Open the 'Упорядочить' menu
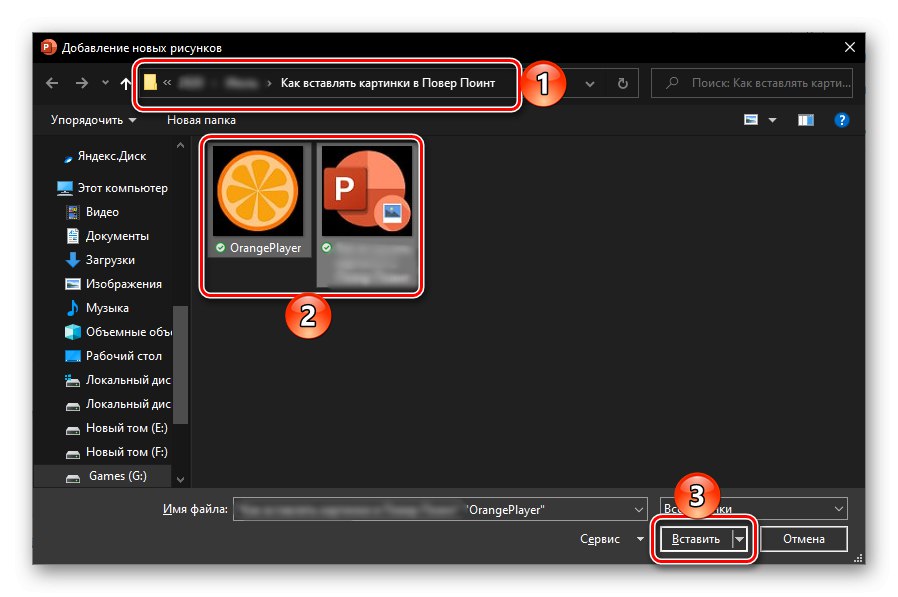Viewport: 898px width, 597px height. coord(93,120)
